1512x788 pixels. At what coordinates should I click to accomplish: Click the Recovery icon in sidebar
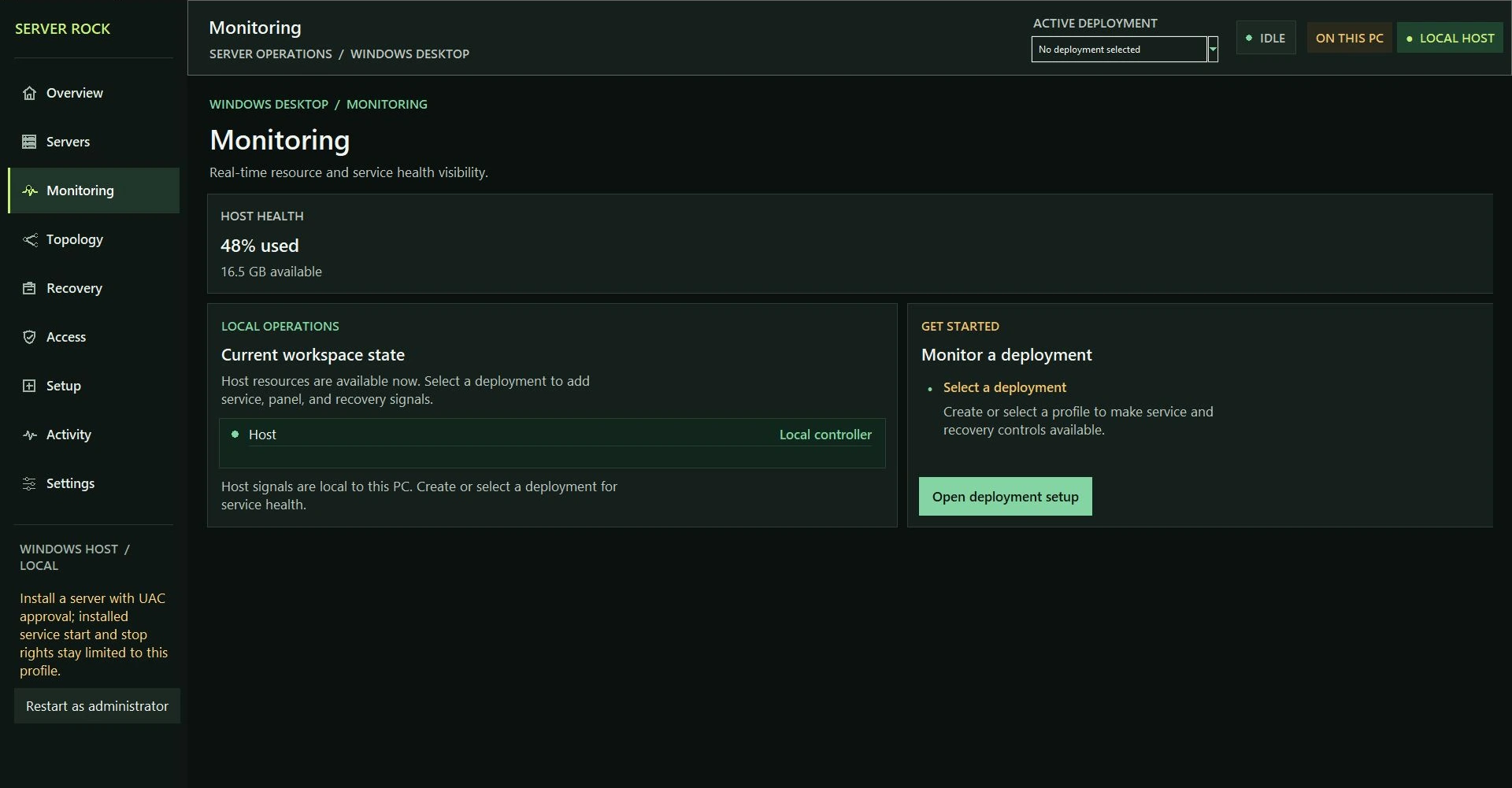point(29,288)
